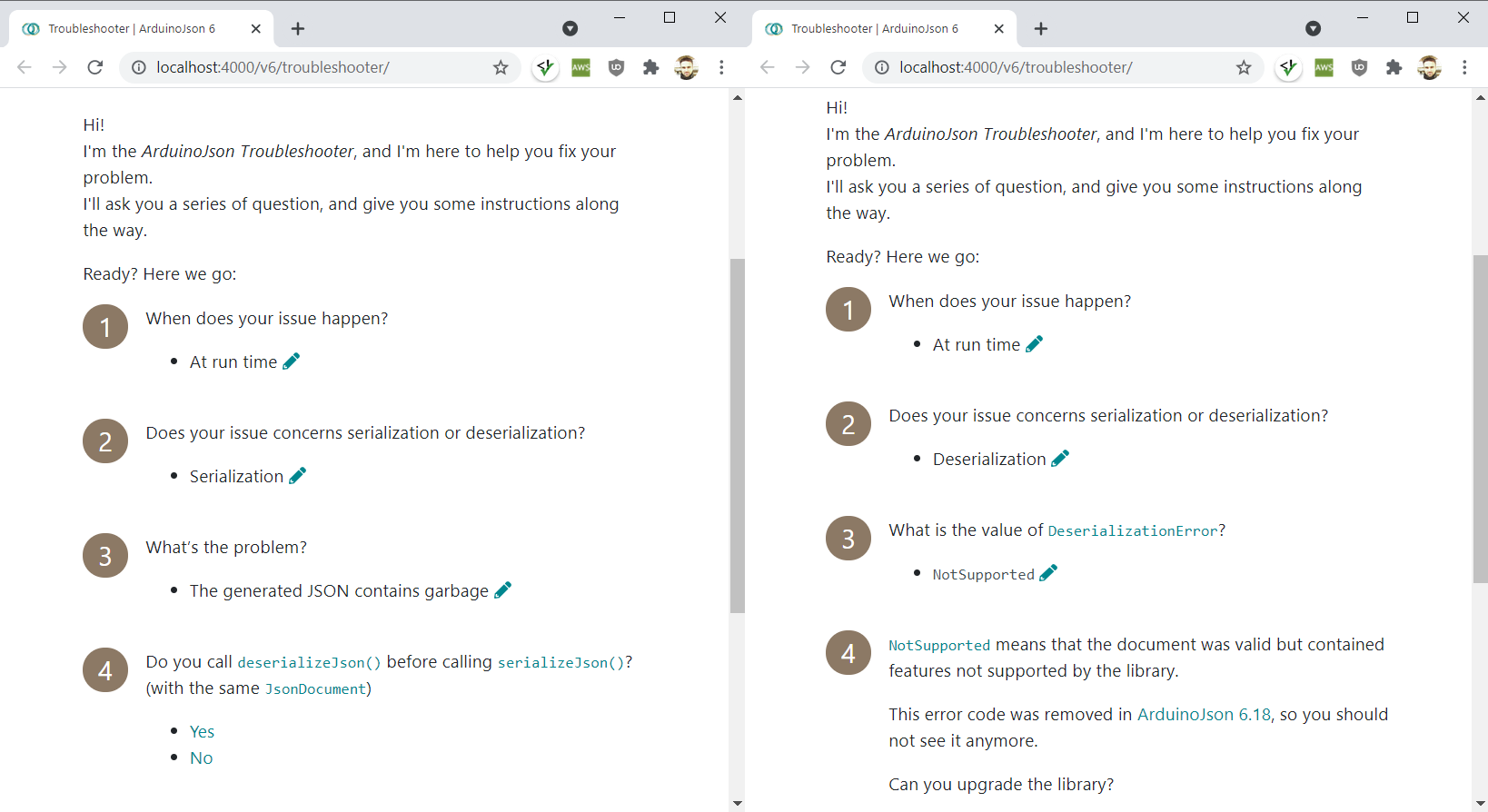The height and width of the screenshot is (812, 1488).
Task: Follow the deserializeJson() code link
Action: click(x=309, y=662)
